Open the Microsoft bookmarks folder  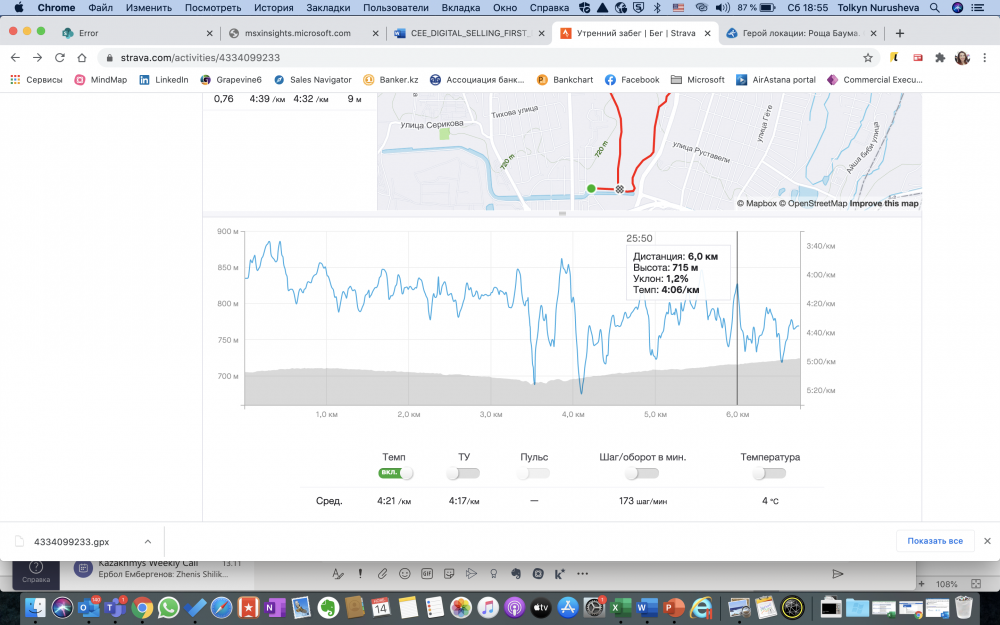pos(698,80)
